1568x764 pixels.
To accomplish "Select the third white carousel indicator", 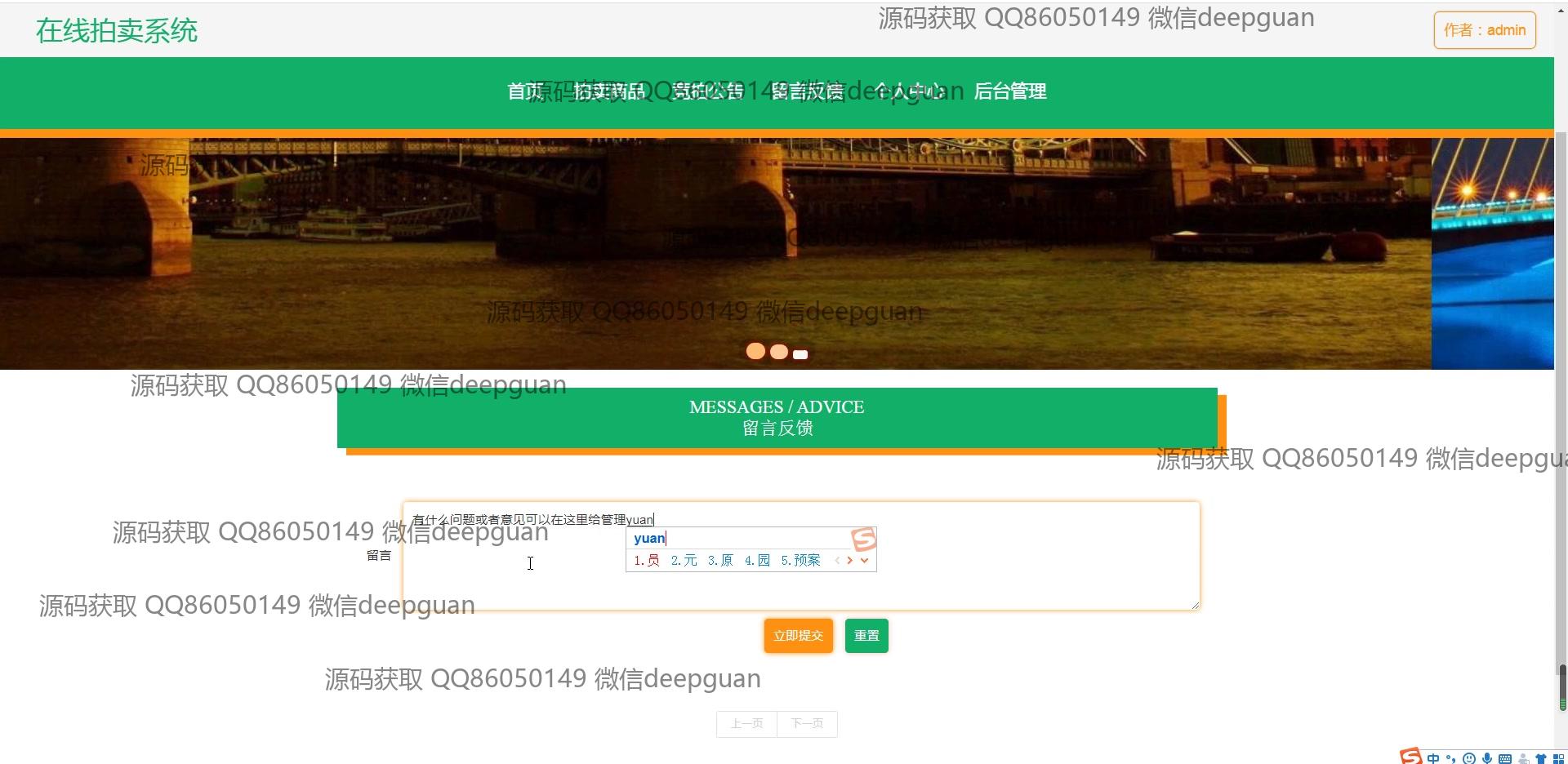I will (800, 354).
